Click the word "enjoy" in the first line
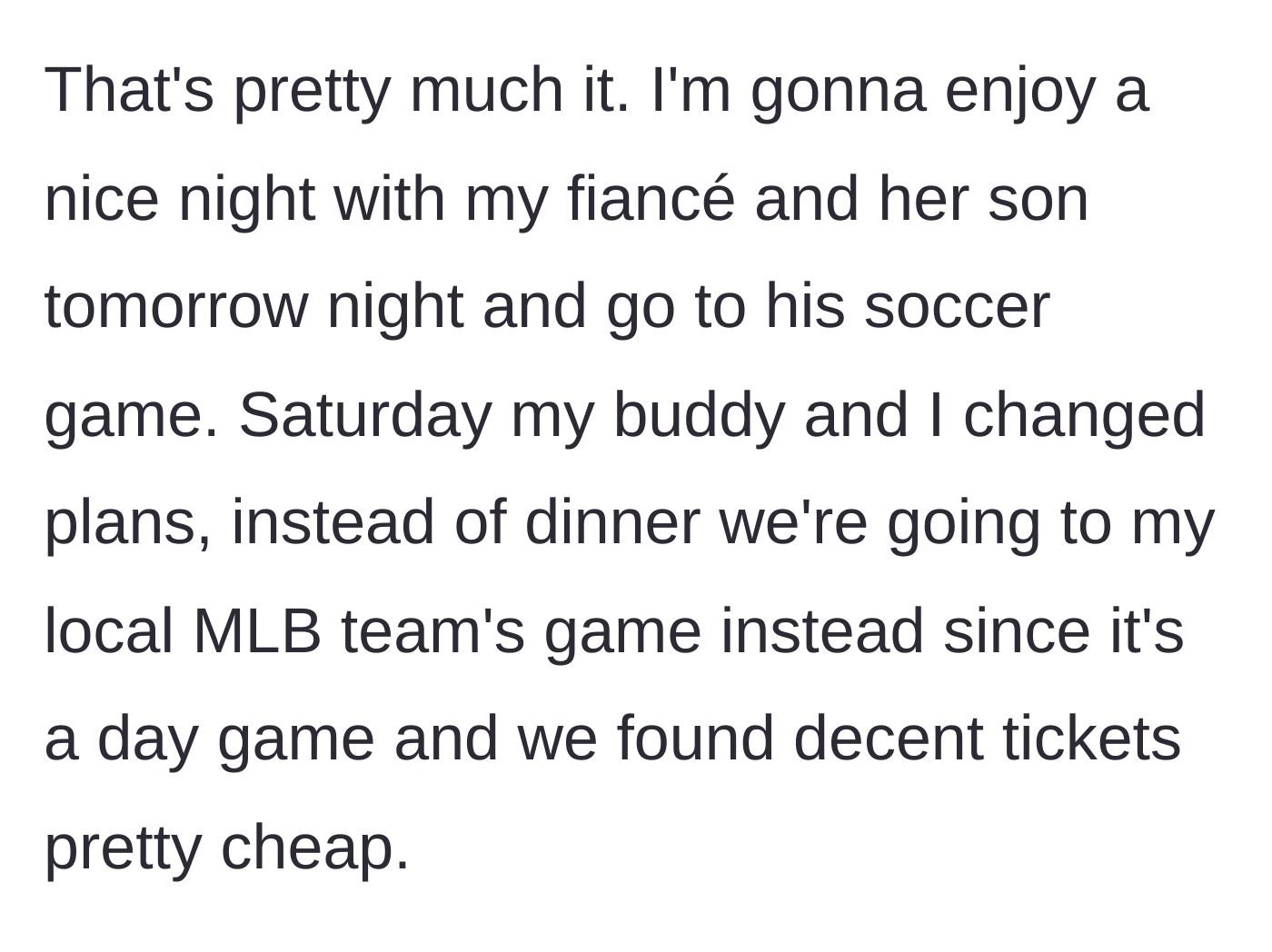The image size is (1272, 952). pos(1019,89)
